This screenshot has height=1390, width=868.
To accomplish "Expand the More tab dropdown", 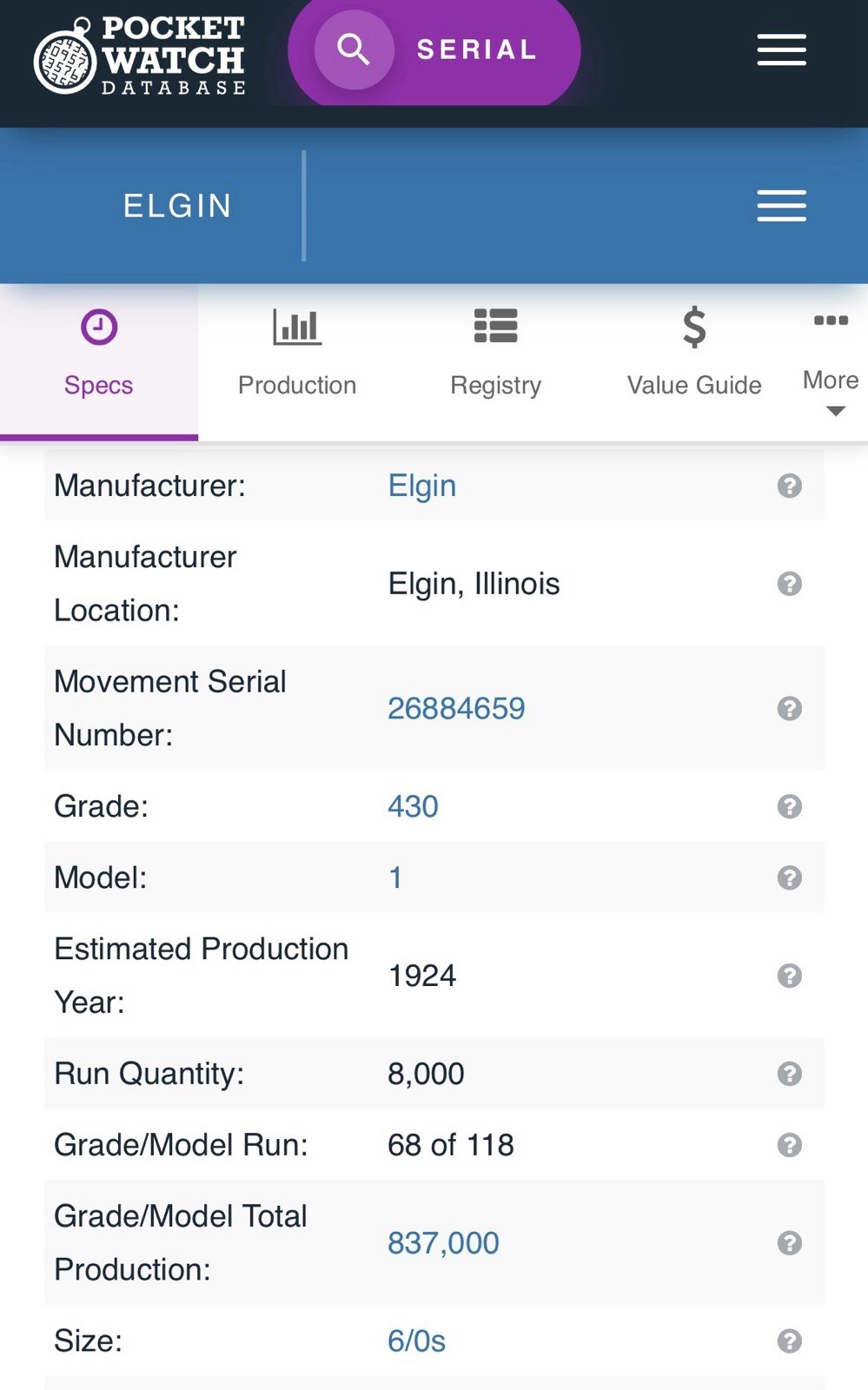I will coord(831,361).
